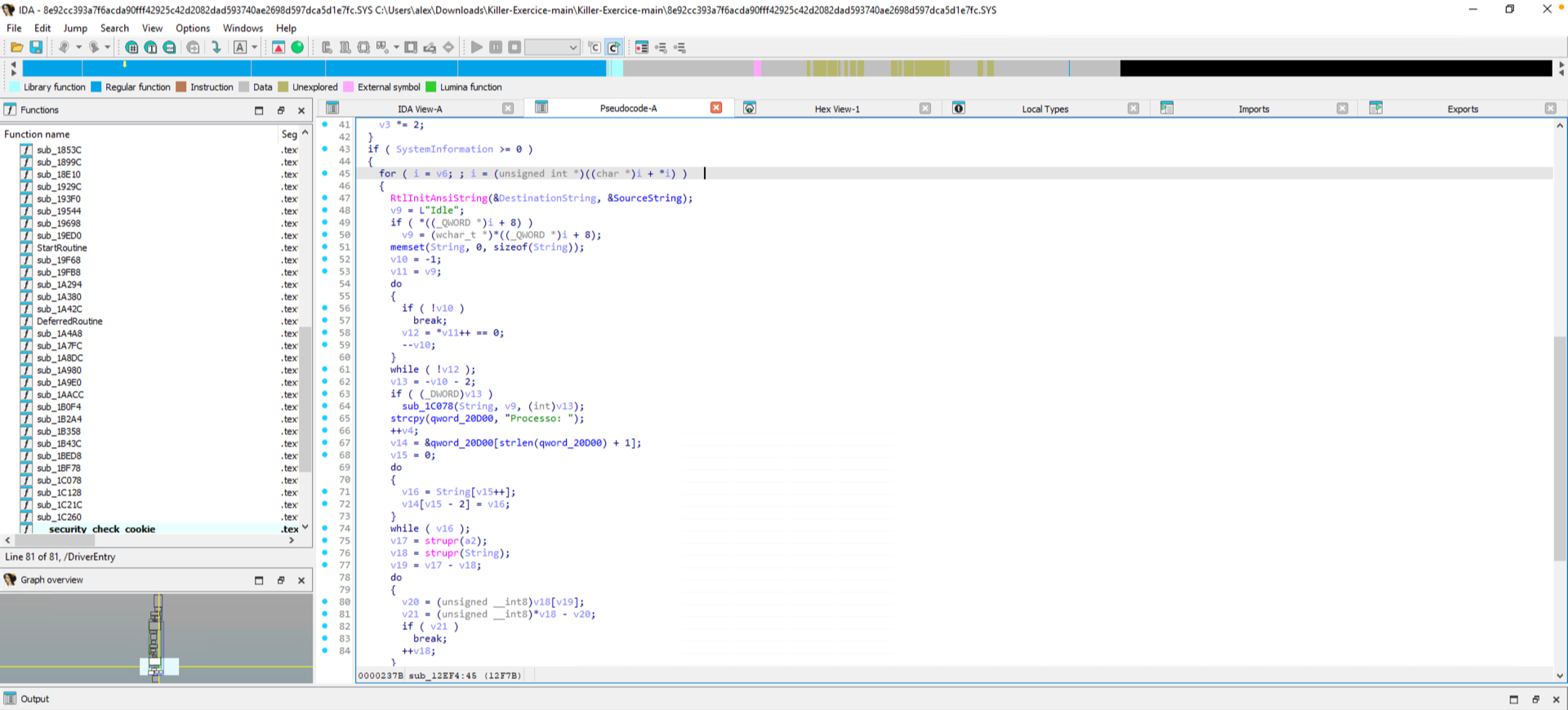The image size is (1568, 710).
Task: Click the pseudocode scroll-down arrow
Action: click(x=1560, y=676)
